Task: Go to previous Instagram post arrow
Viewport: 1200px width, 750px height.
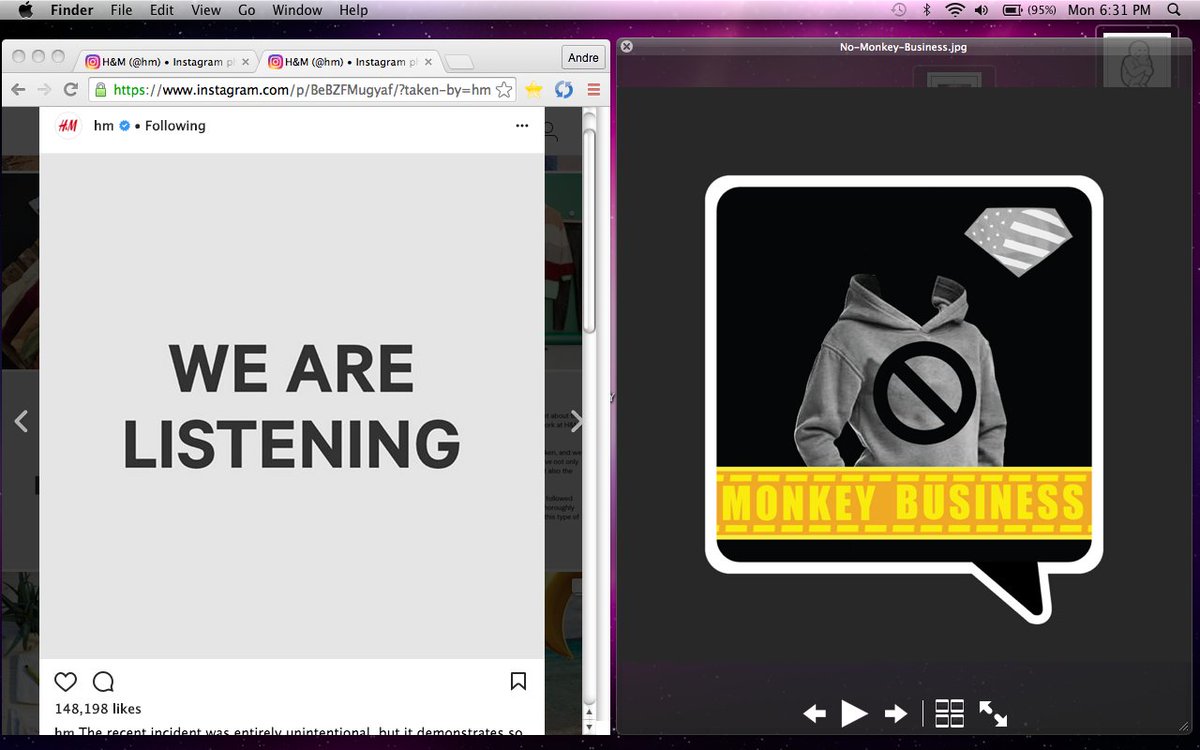Action: (x=21, y=421)
